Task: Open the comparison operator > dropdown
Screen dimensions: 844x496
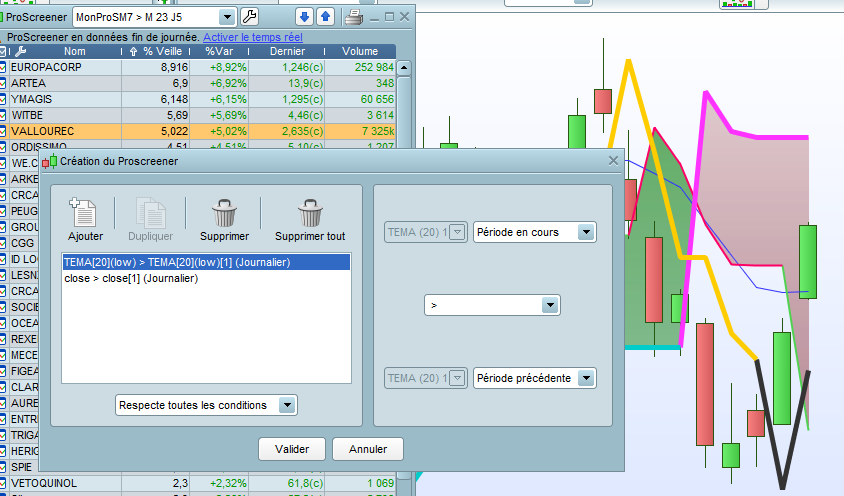Action: [x=550, y=305]
